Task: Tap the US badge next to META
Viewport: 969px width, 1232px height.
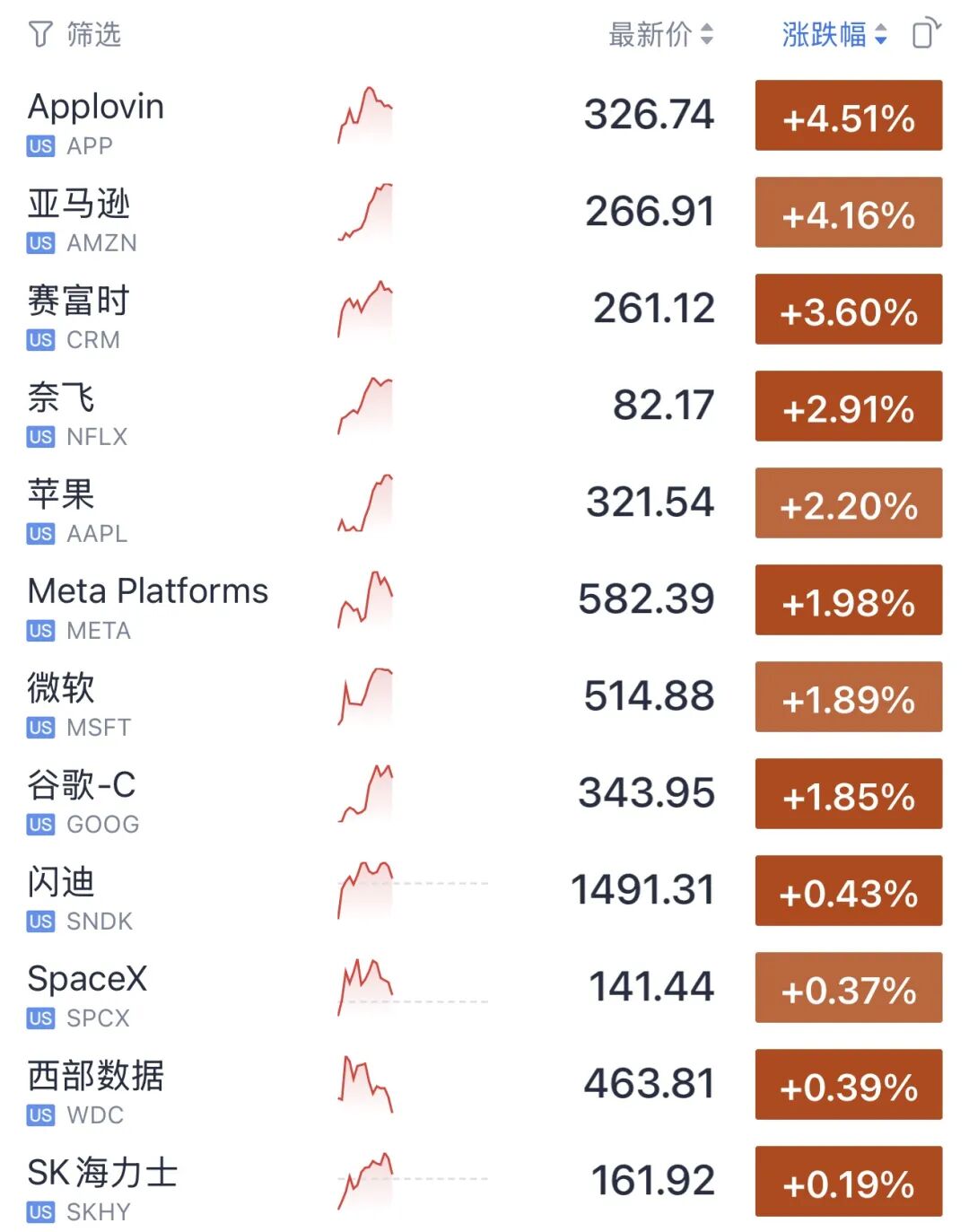Action: click(40, 631)
